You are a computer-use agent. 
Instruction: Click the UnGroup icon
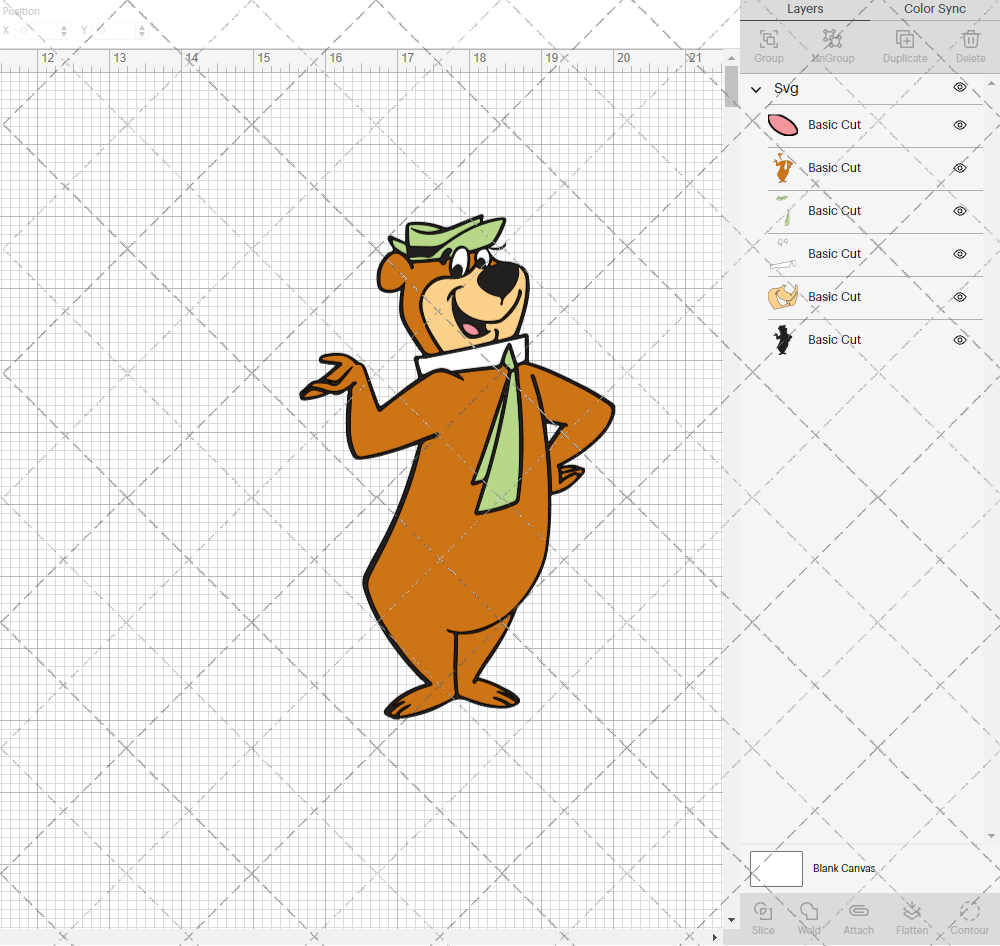(832, 39)
